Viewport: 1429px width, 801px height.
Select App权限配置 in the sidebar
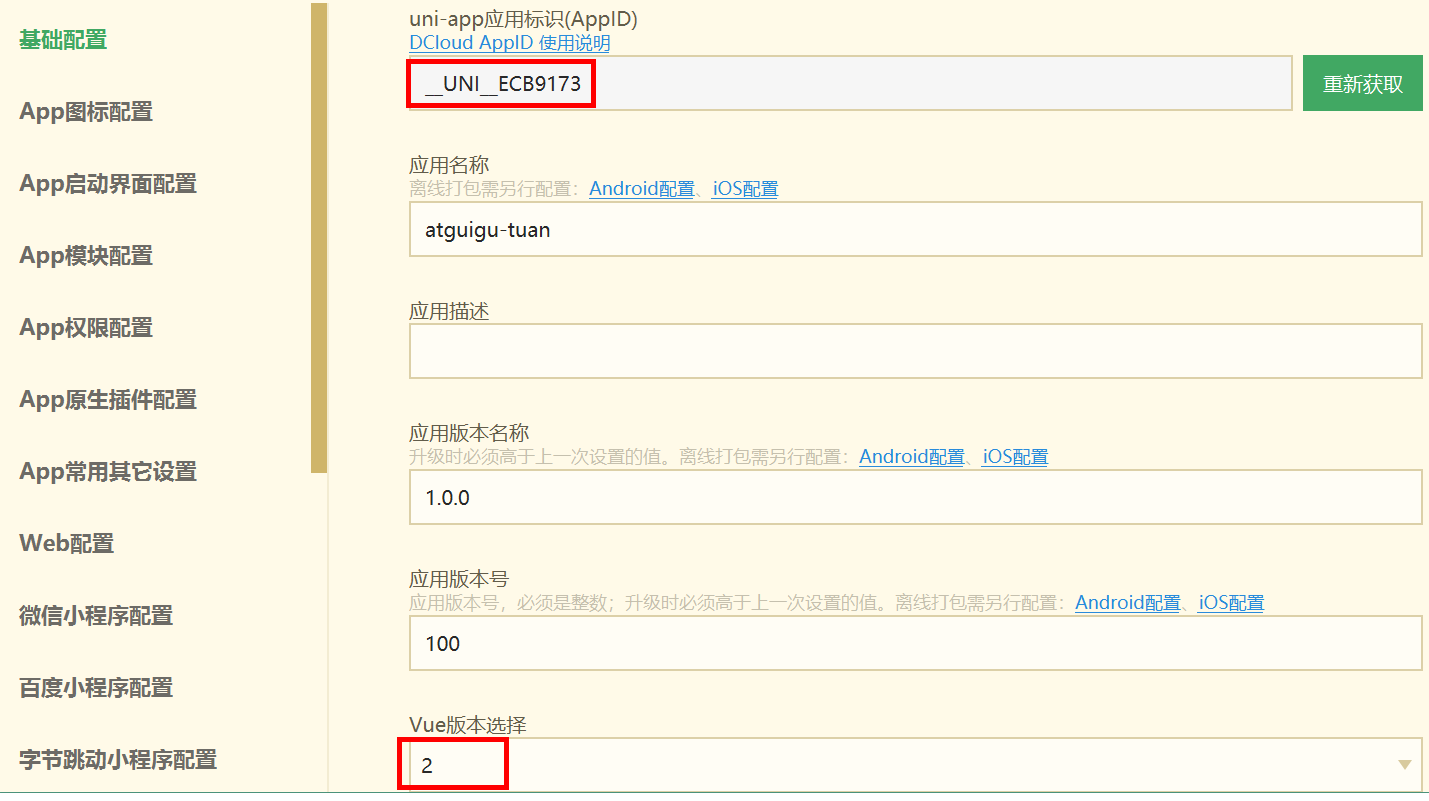click(x=86, y=328)
